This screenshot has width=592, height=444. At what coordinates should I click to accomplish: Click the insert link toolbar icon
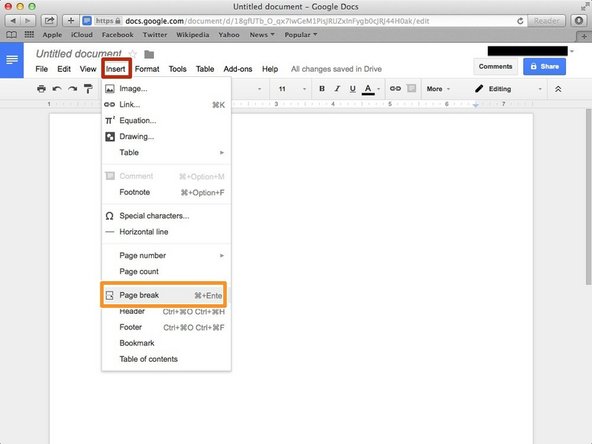click(x=395, y=88)
